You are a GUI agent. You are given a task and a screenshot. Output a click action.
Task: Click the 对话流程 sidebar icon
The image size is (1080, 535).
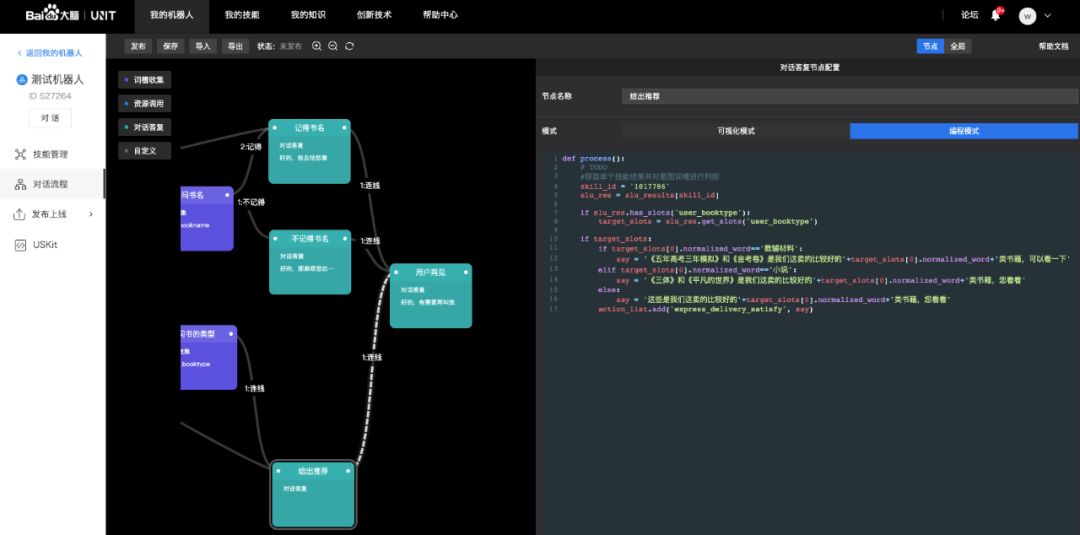tap(21, 184)
